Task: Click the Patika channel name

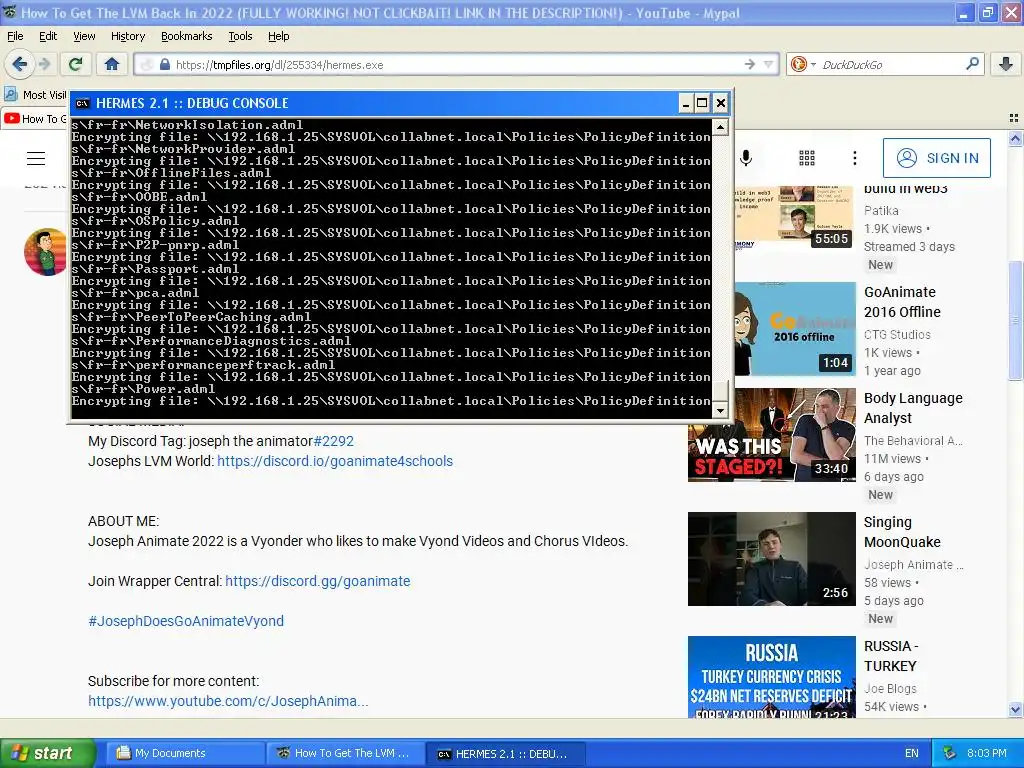Action: tap(881, 211)
